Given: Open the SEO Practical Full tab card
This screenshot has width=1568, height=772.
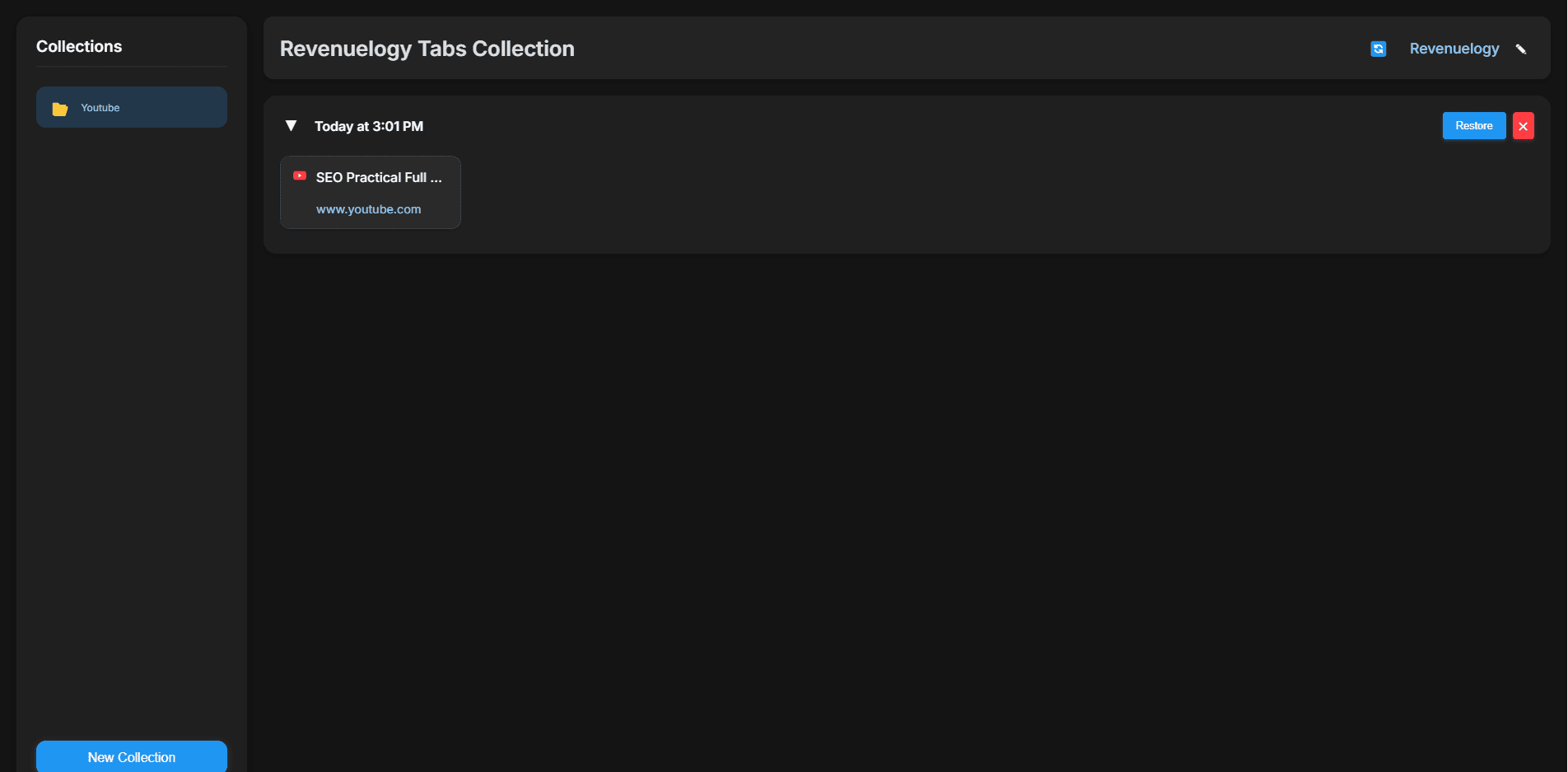Looking at the screenshot, I should (x=371, y=192).
